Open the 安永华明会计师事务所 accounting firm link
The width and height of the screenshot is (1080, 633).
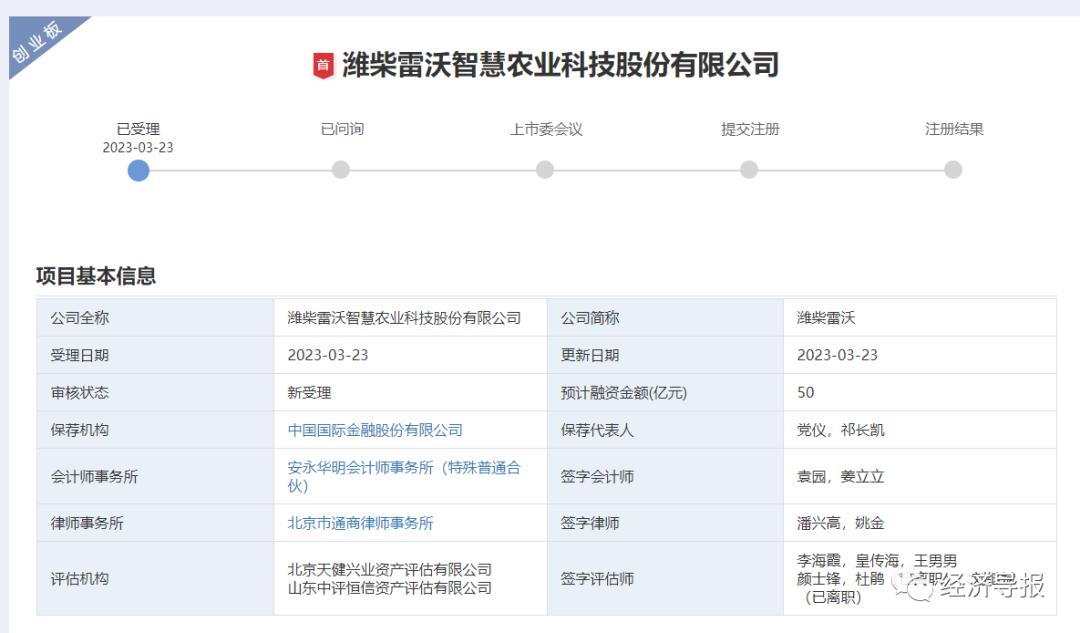point(404,477)
